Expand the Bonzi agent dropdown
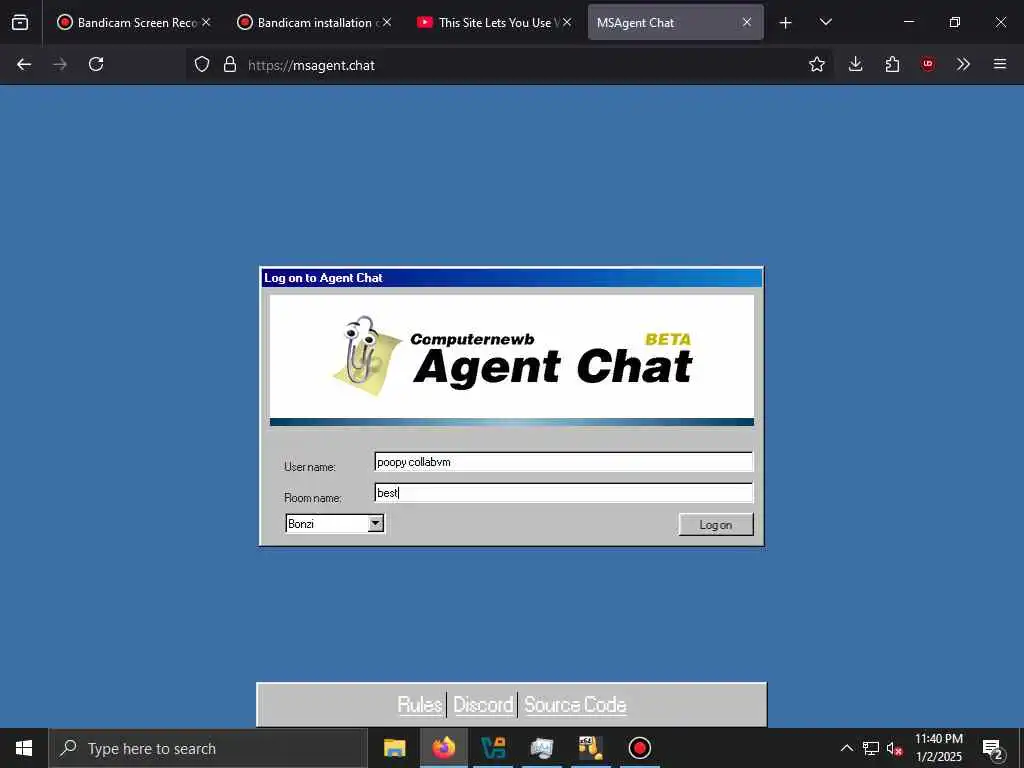Image resolution: width=1024 pixels, height=768 pixels. (376, 523)
